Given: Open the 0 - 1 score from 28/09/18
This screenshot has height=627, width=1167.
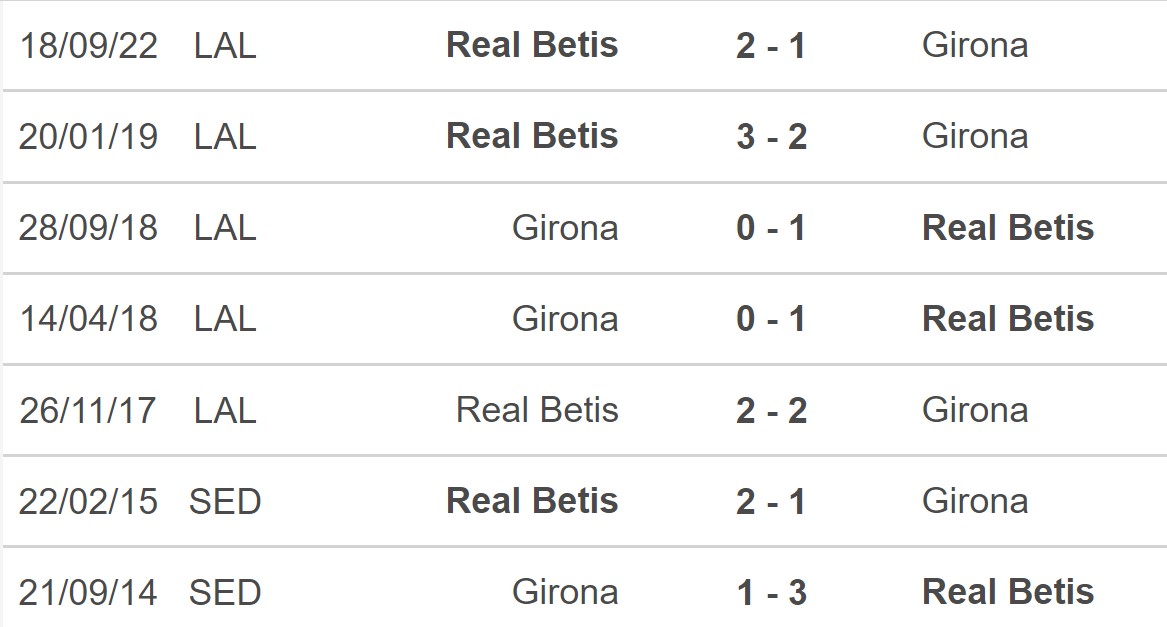Looking at the screenshot, I should click(x=771, y=228).
